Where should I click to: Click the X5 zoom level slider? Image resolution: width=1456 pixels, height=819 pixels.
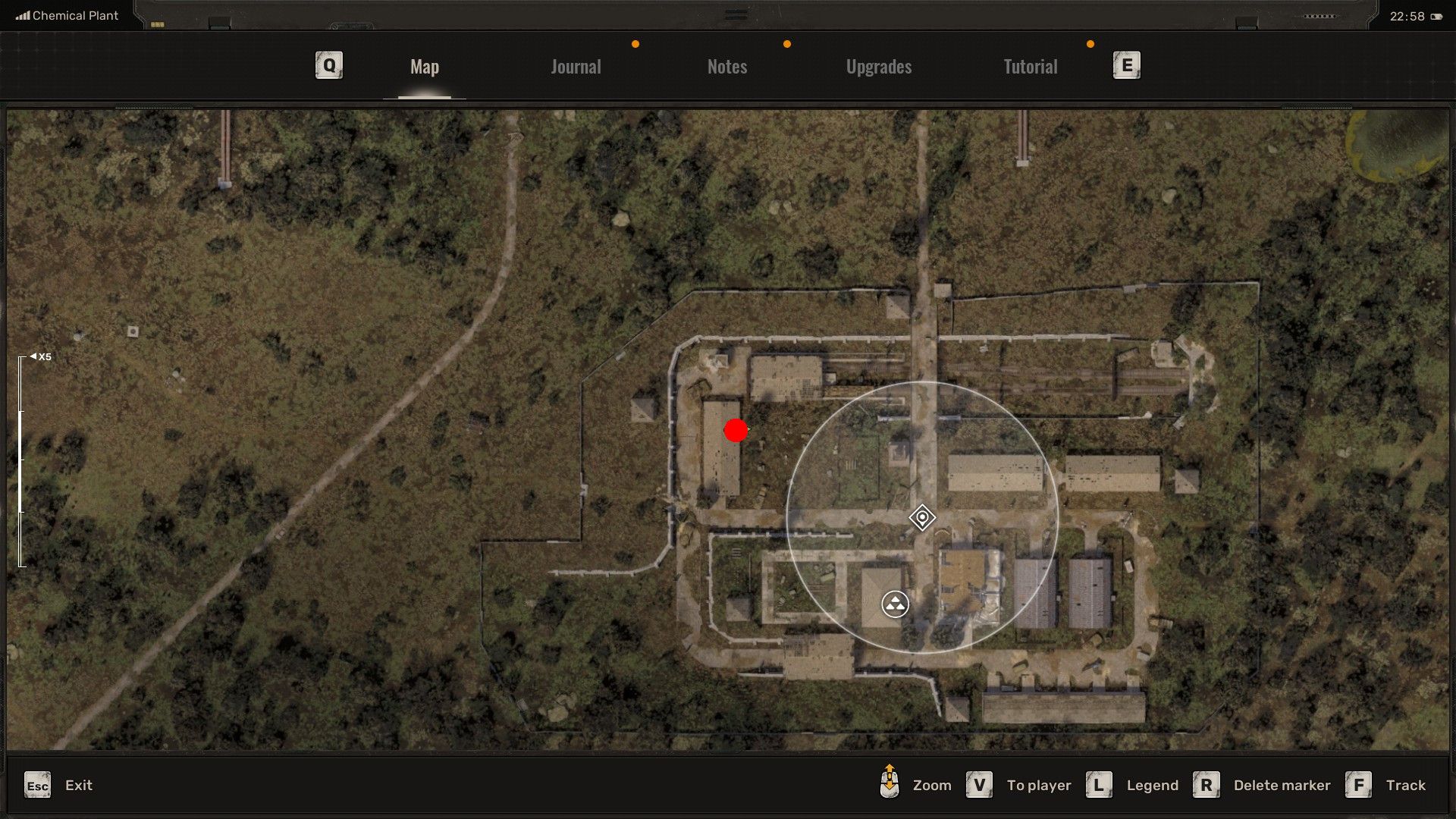coord(22,460)
